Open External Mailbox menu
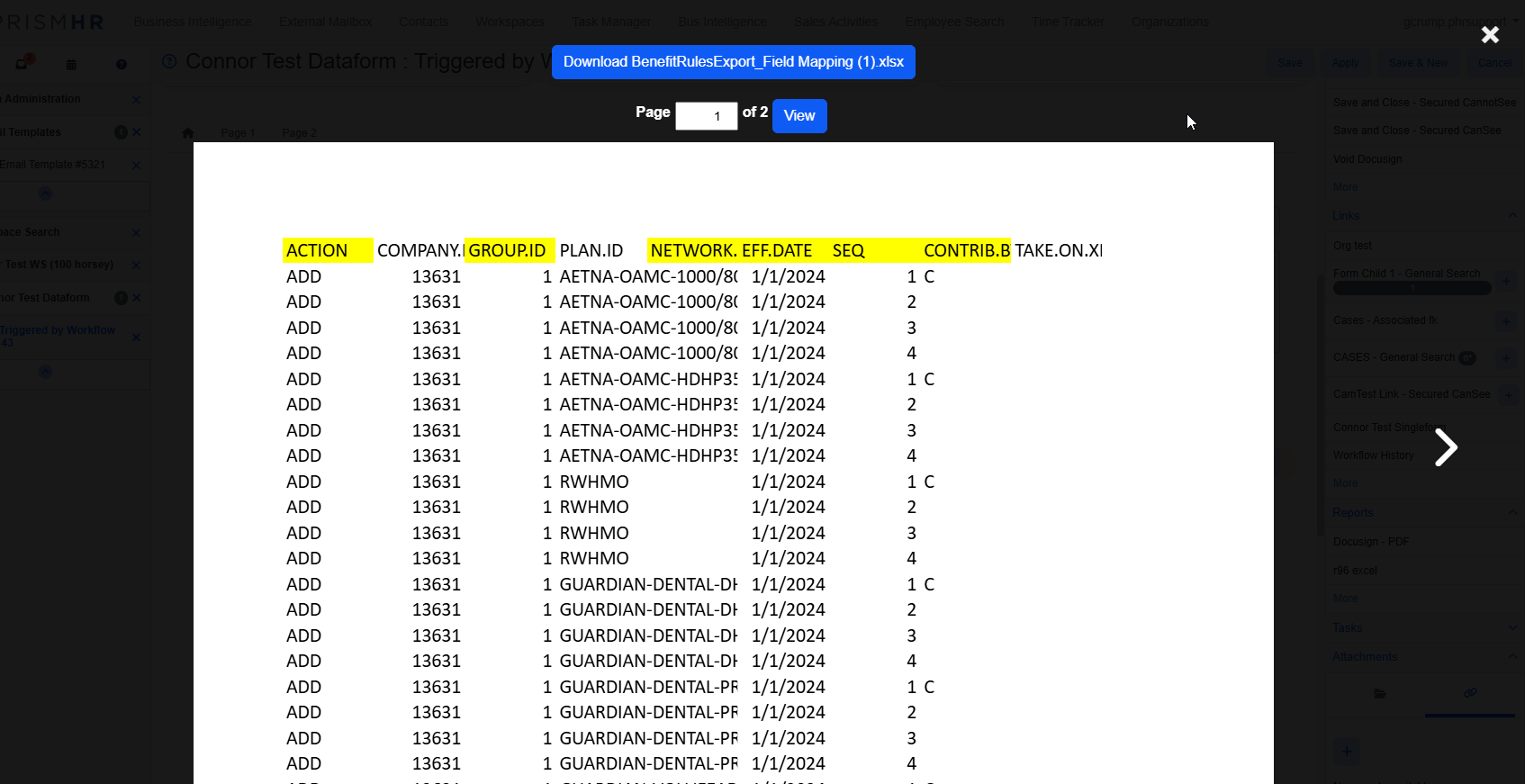The height and width of the screenshot is (784, 1525). click(325, 22)
